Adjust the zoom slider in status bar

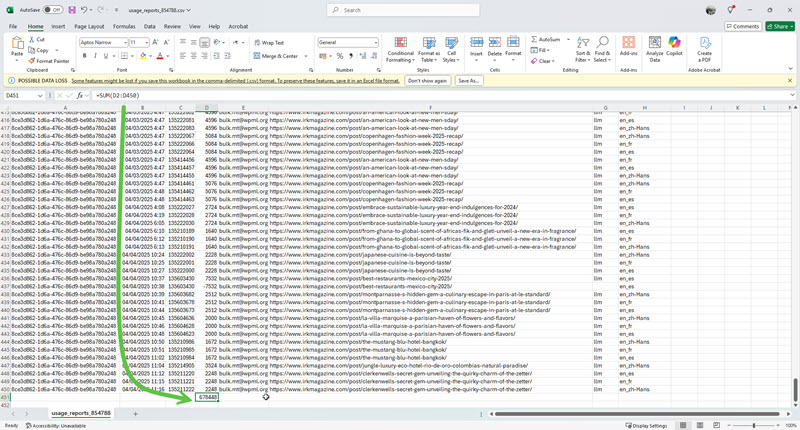[x=754, y=425]
